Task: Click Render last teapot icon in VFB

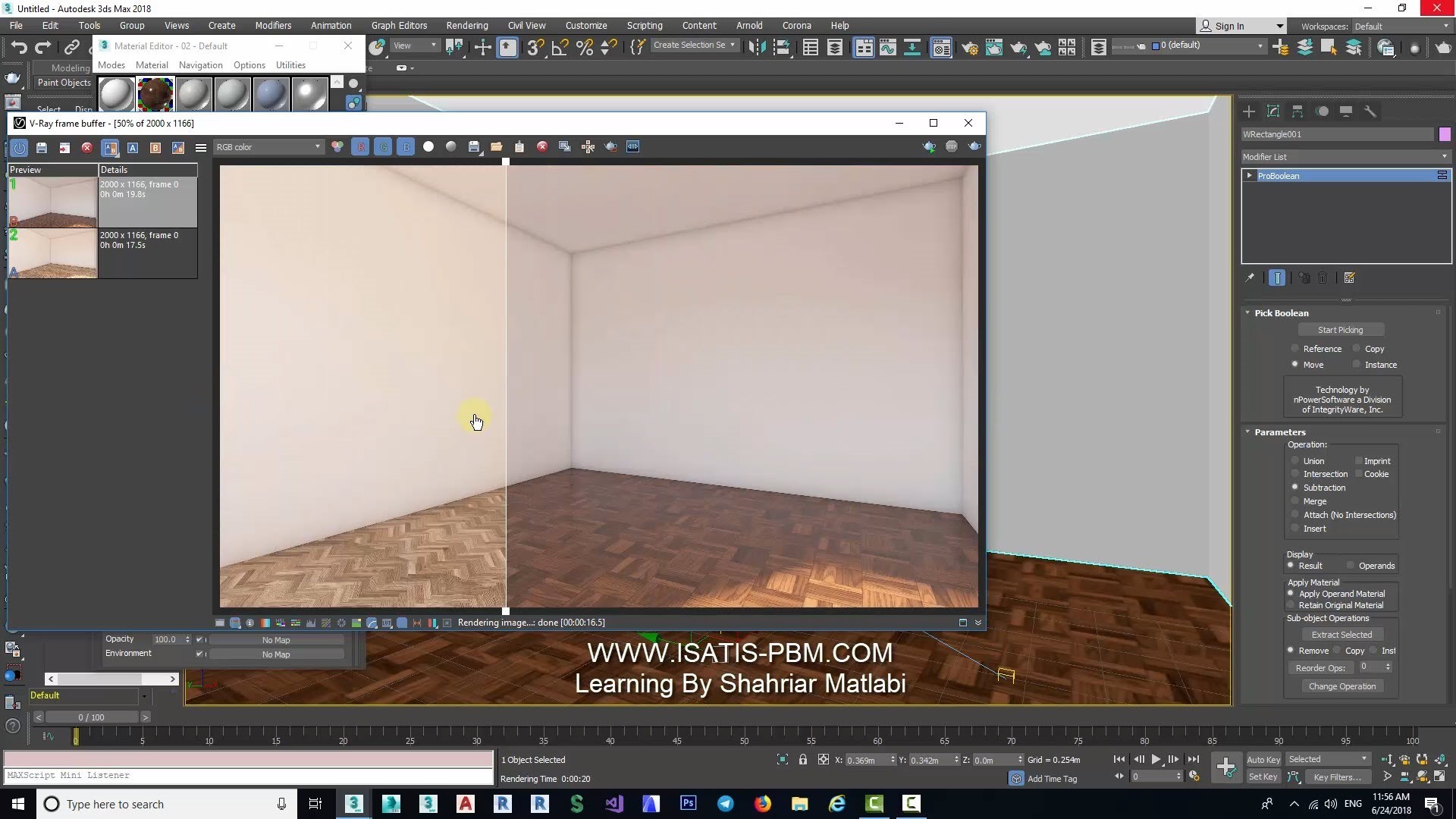Action: 974,146
